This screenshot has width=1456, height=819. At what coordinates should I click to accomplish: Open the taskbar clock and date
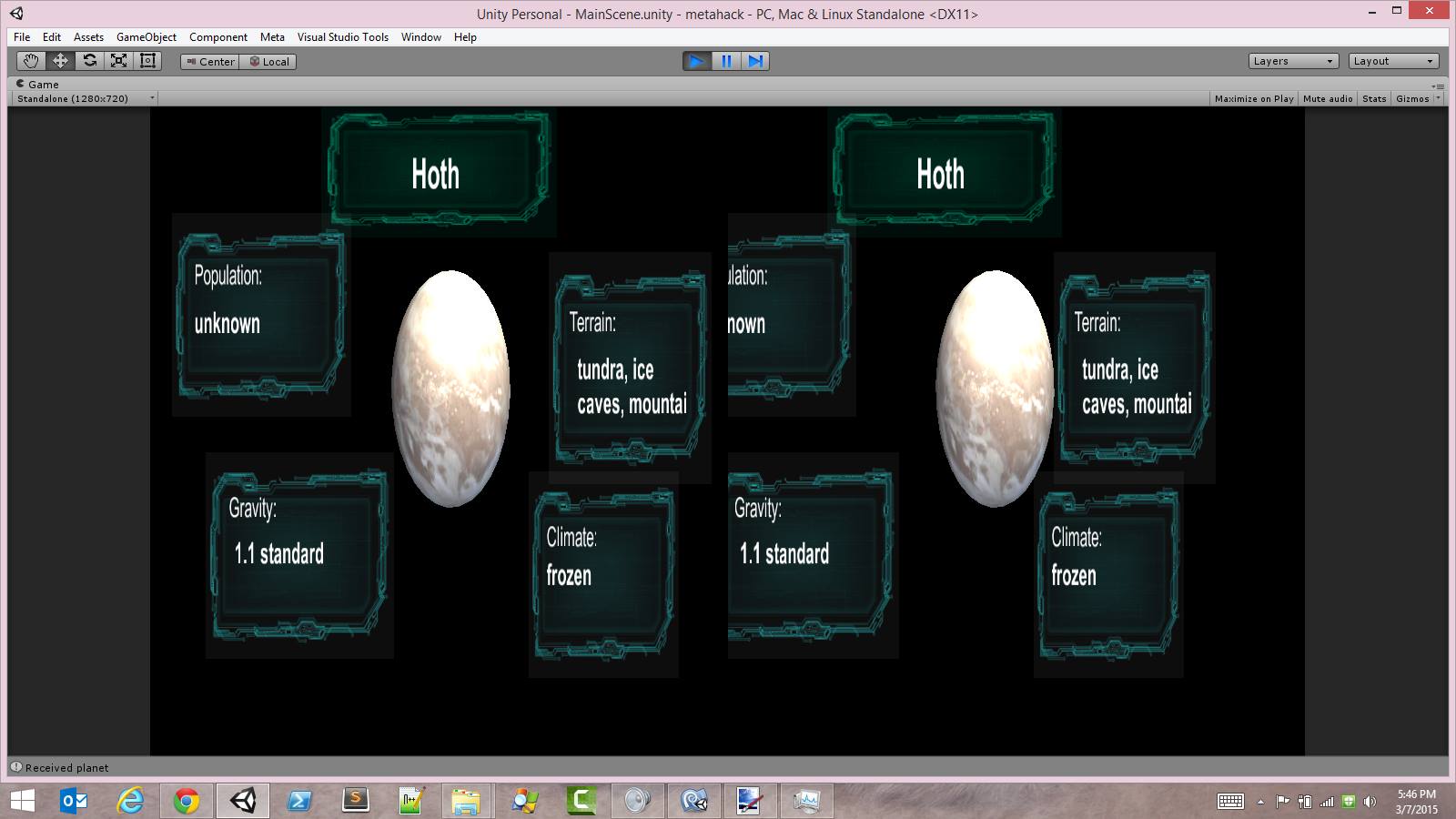(x=1417, y=802)
